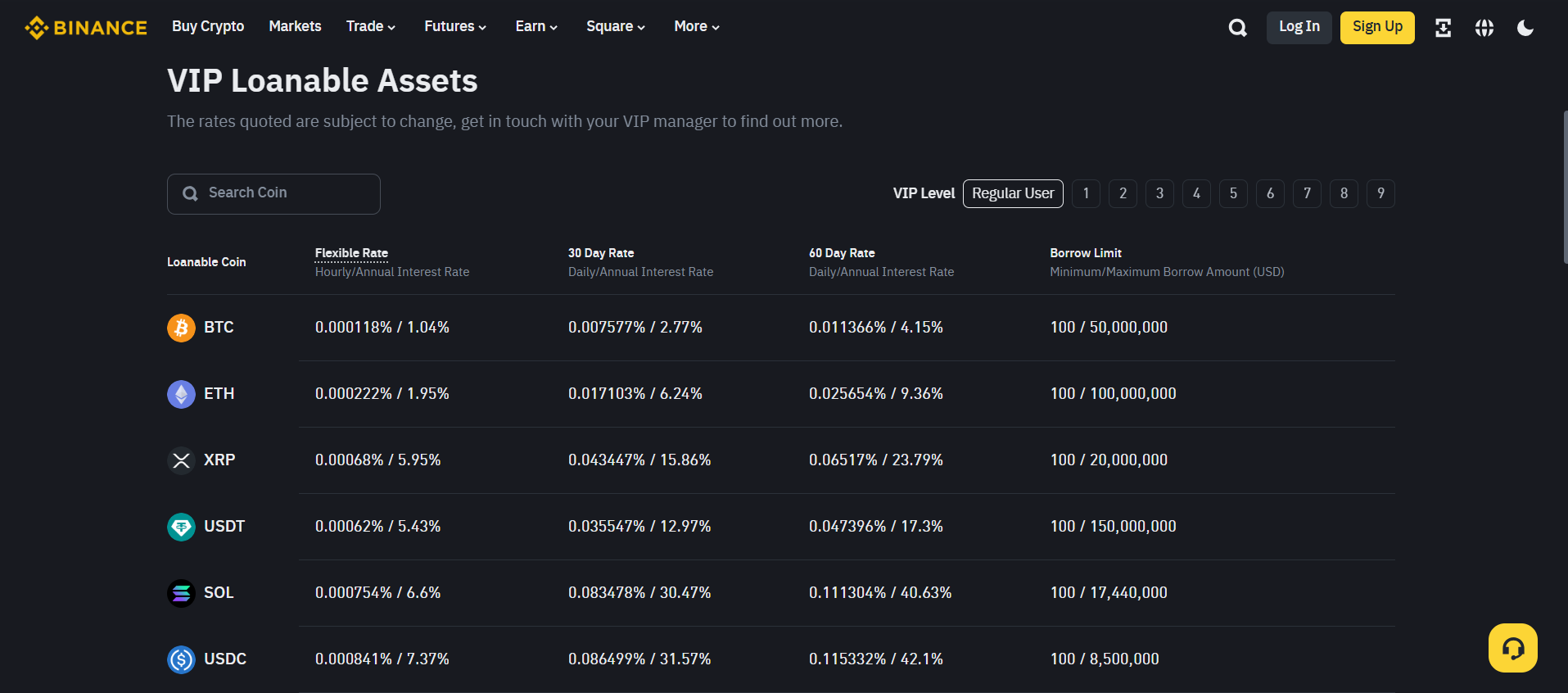The width and height of the screenshot is (1568, 693).
Task: Open Buy Crypto page
Action: (x=208, y=26)
